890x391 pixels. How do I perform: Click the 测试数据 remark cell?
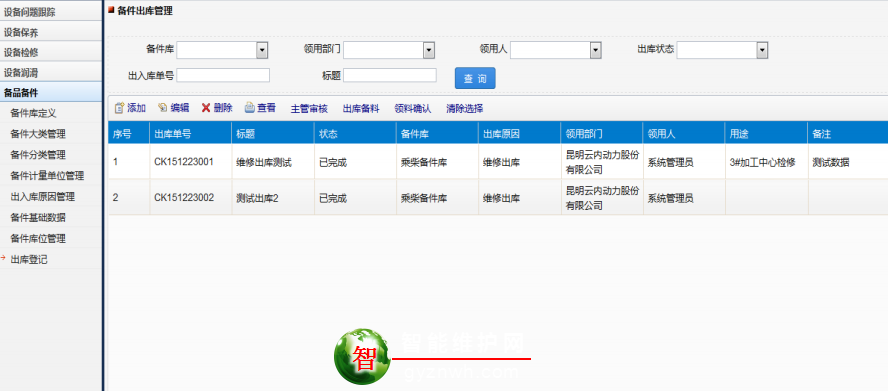tap(831, 162)
